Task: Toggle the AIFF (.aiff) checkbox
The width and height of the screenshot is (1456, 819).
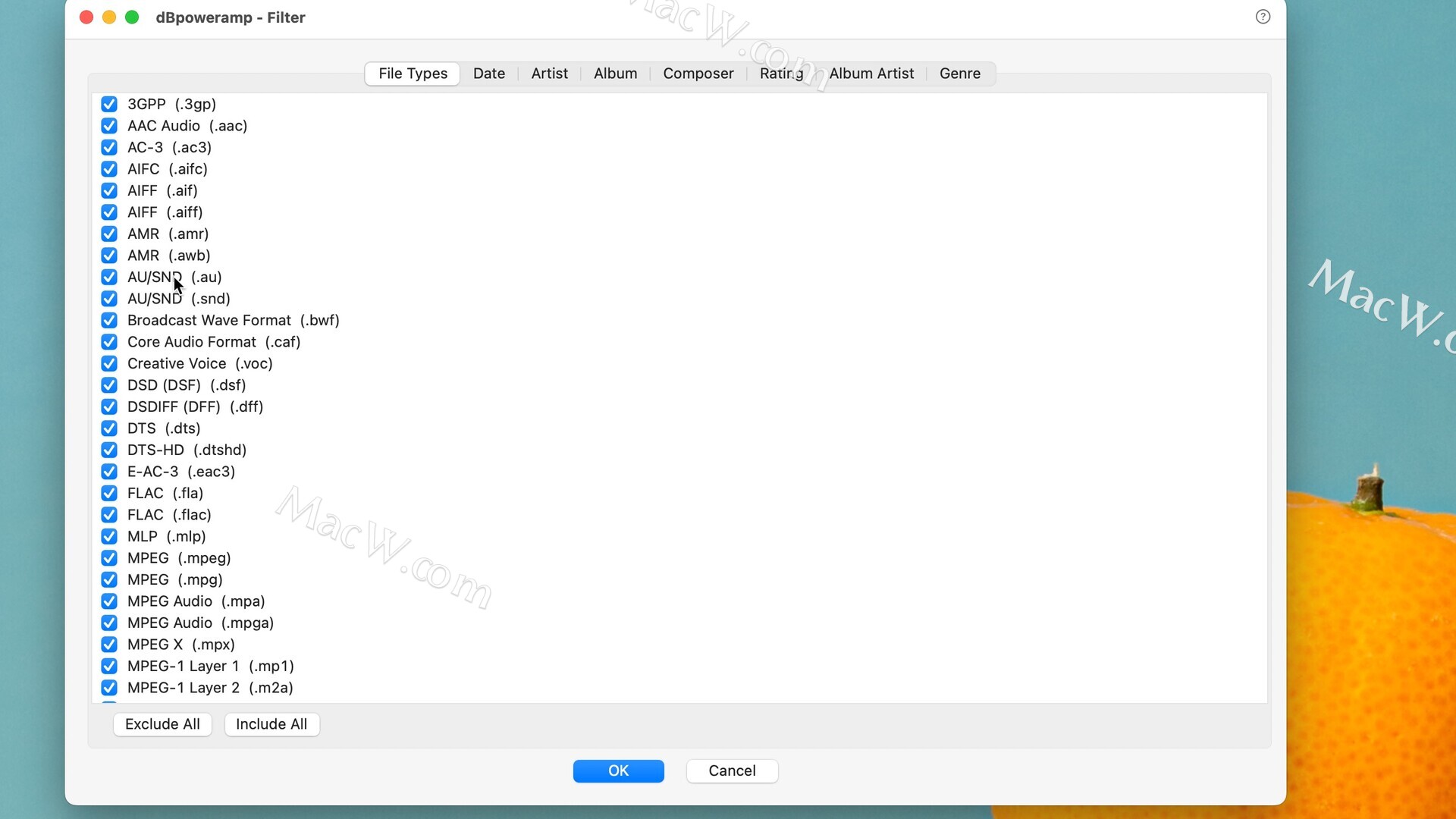Action: point(109,212)
